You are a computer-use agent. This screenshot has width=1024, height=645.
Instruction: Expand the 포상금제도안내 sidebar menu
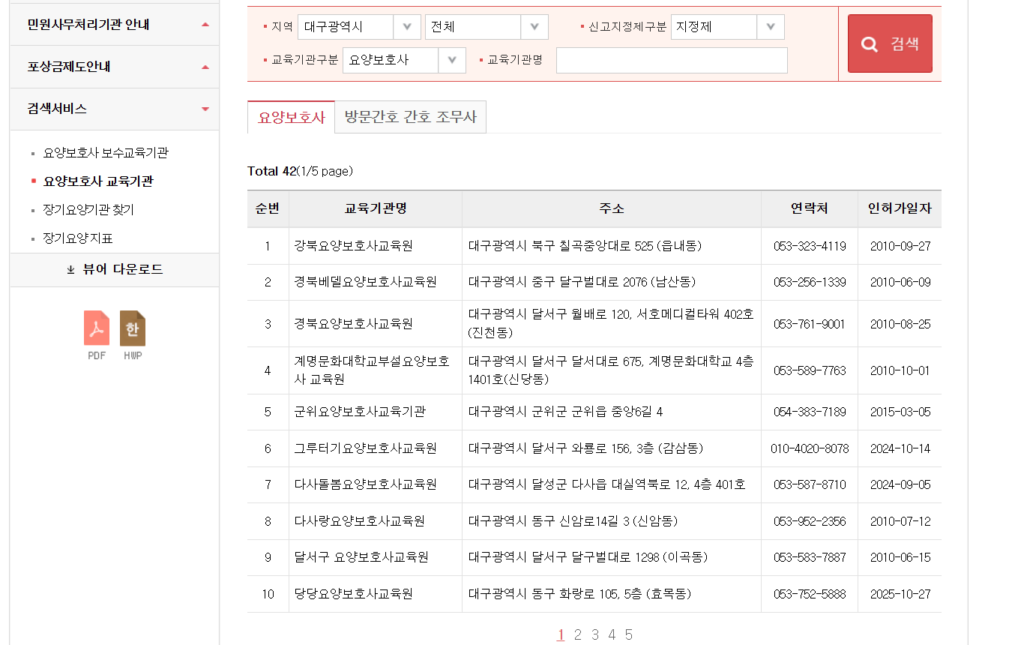tap(114, 67)
